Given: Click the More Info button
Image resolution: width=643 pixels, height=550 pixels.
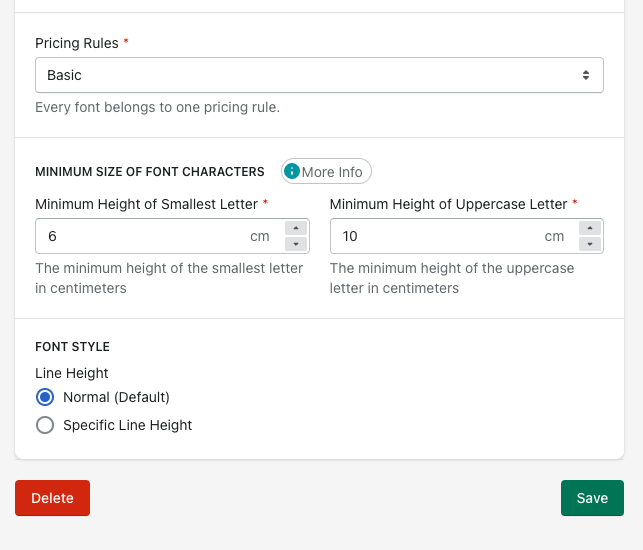Looking at the screenshot, I should point(326,172).
